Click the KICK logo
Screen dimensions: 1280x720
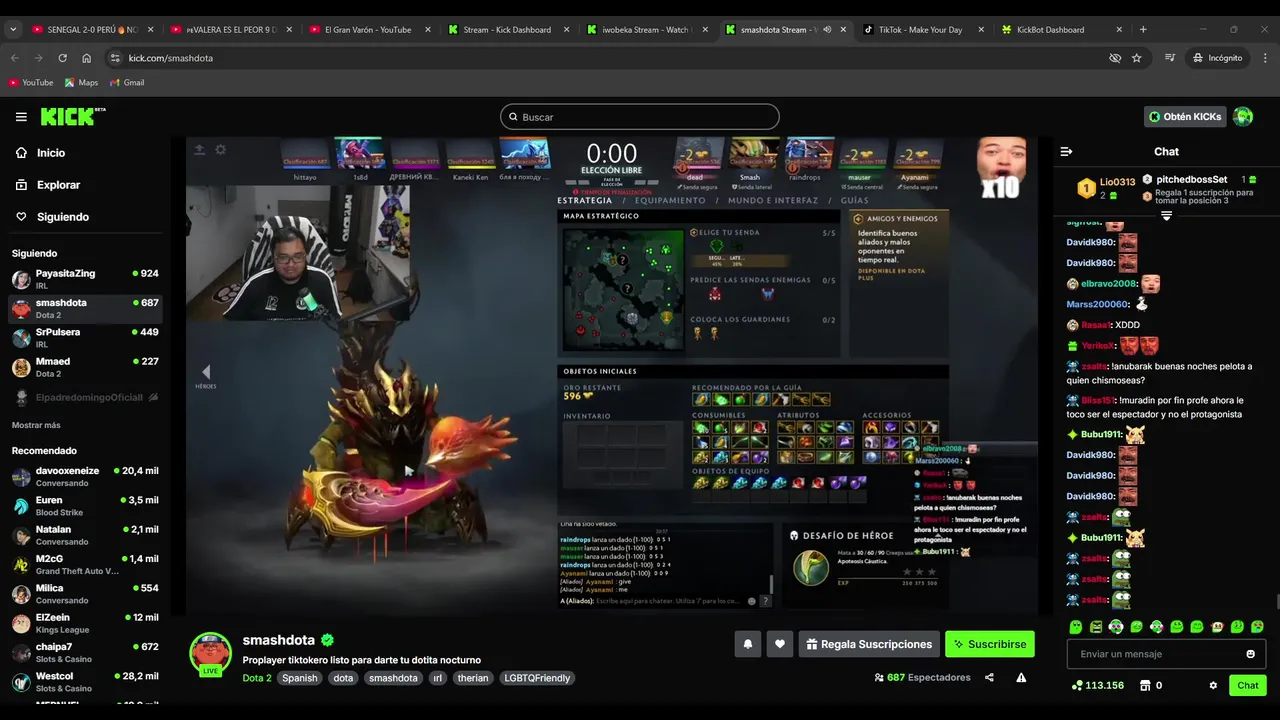[72, 117]
